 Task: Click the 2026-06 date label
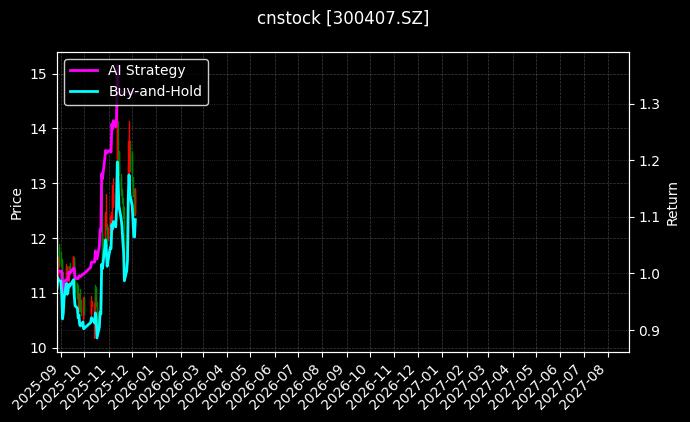(250, 387)
